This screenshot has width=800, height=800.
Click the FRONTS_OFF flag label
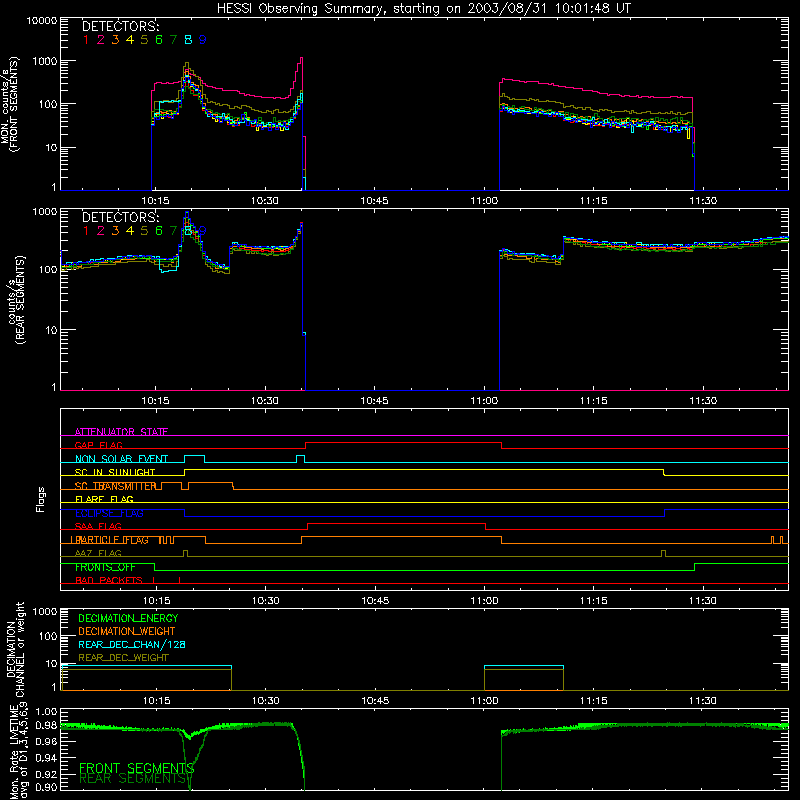[105, 567]
